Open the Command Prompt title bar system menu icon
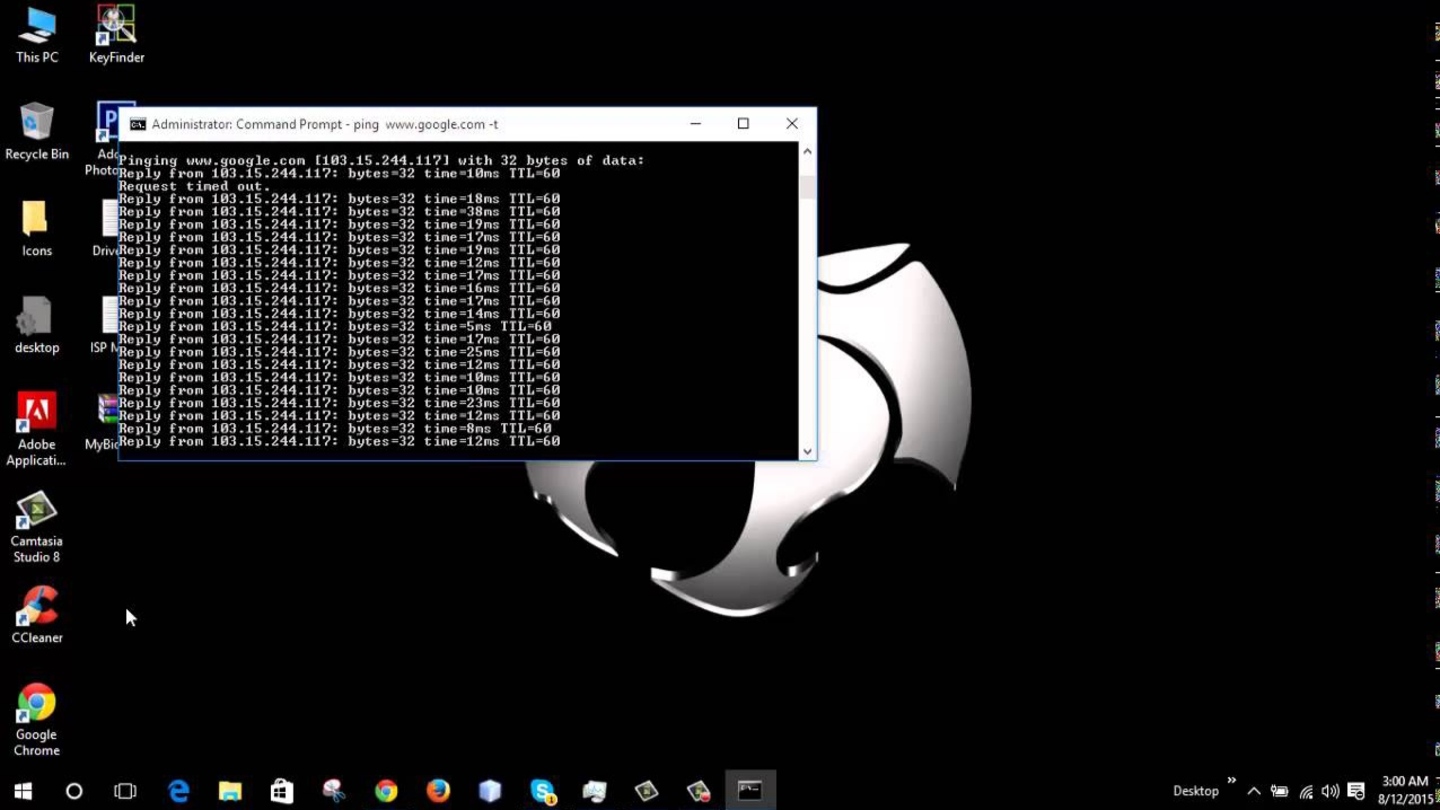This screenshot has width=1440, height=810. [138, 124]
